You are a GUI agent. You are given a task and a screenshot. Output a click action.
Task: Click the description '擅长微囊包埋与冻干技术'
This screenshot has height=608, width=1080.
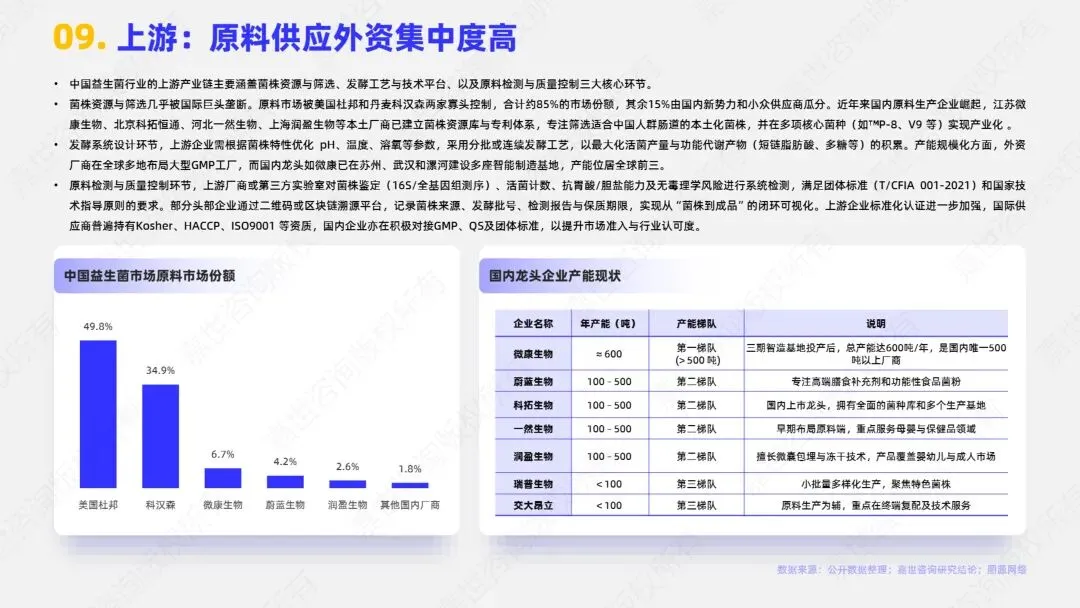(813, 457)
